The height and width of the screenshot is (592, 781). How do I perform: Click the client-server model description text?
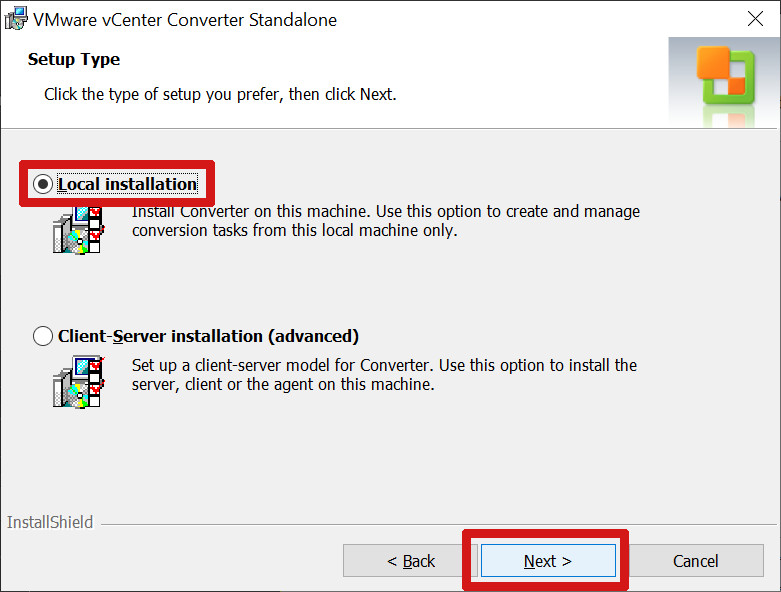pos(384,374)
